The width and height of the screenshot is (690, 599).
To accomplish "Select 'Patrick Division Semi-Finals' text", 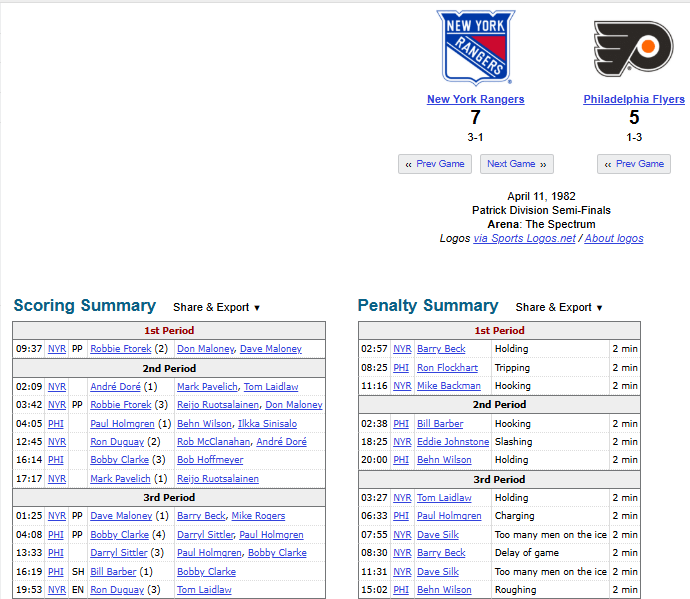I will 541,210.
